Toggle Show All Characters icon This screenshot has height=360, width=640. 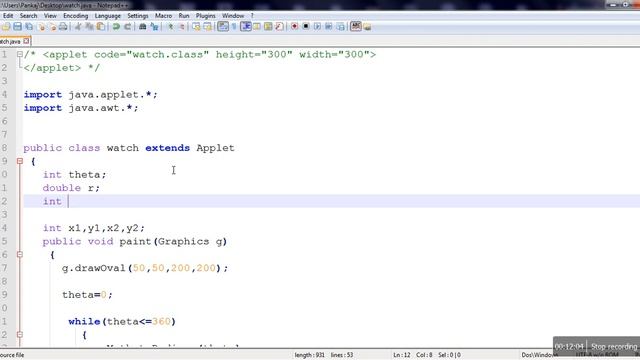coord(234,27)
